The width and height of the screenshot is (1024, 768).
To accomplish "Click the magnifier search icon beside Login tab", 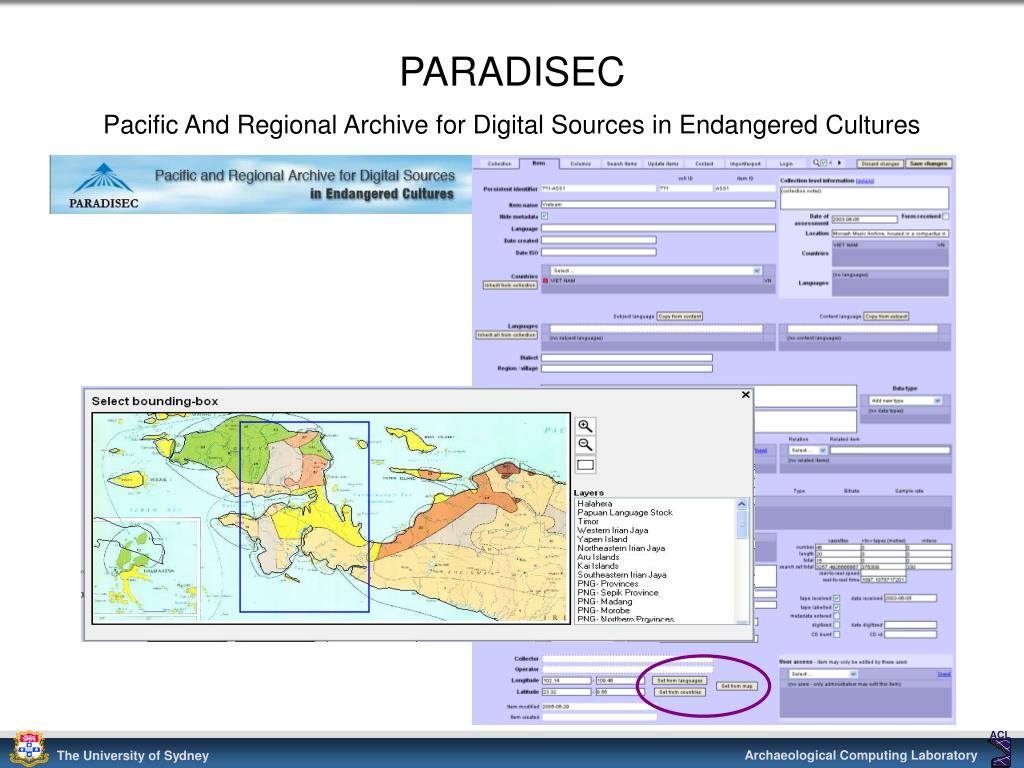I will click(816, 163).
